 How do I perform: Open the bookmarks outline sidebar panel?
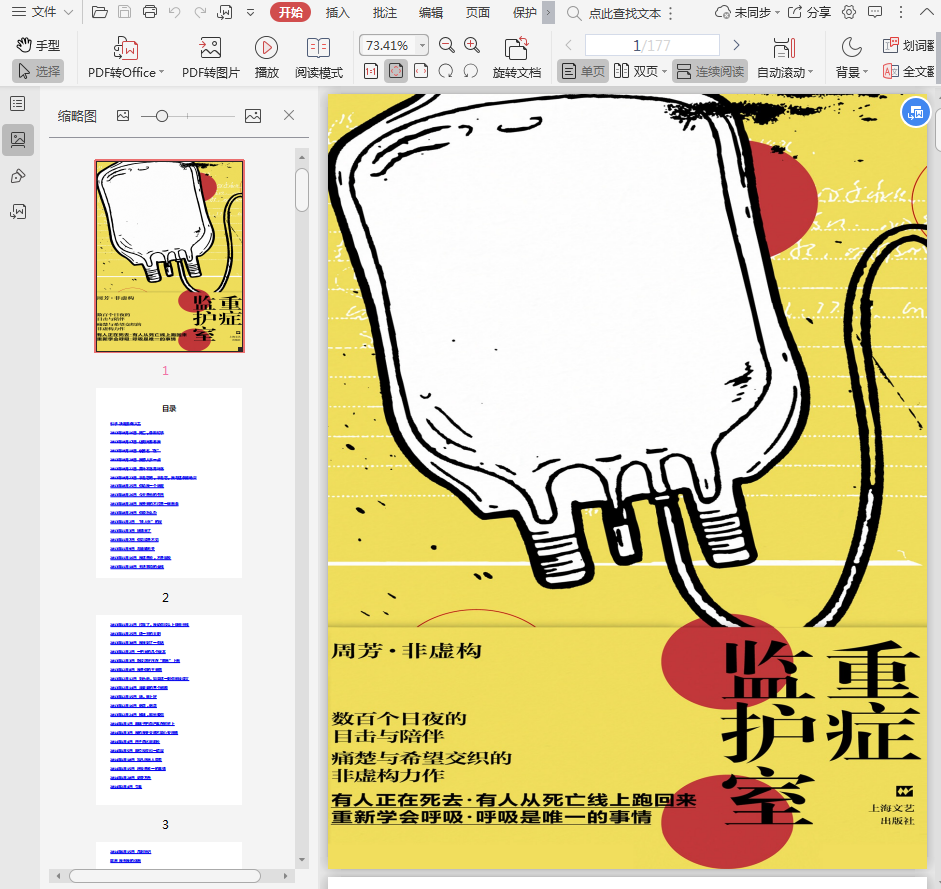pyautogui.click(x=18, y=104)
